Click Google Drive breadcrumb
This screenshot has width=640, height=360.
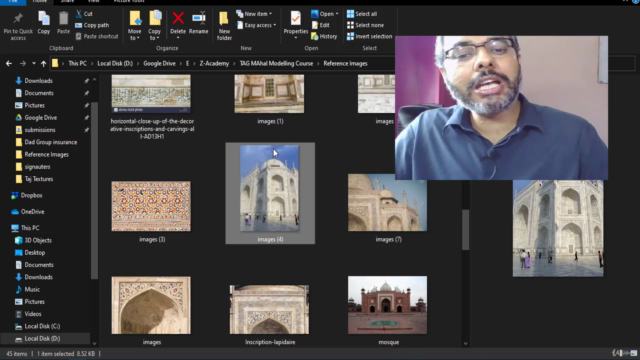pos(159,64)
